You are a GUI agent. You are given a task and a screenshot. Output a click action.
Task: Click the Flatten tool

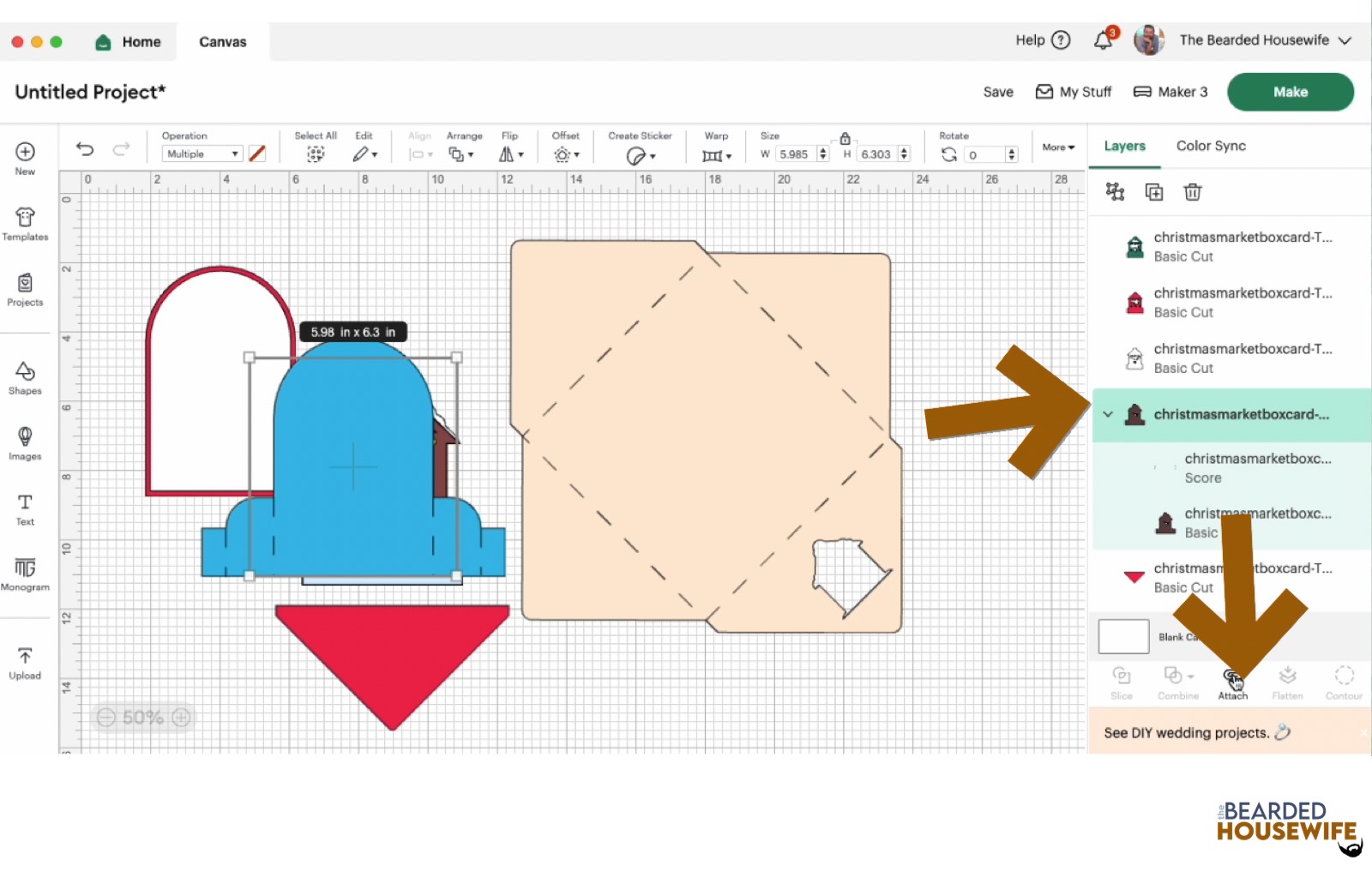[1287, 683]
